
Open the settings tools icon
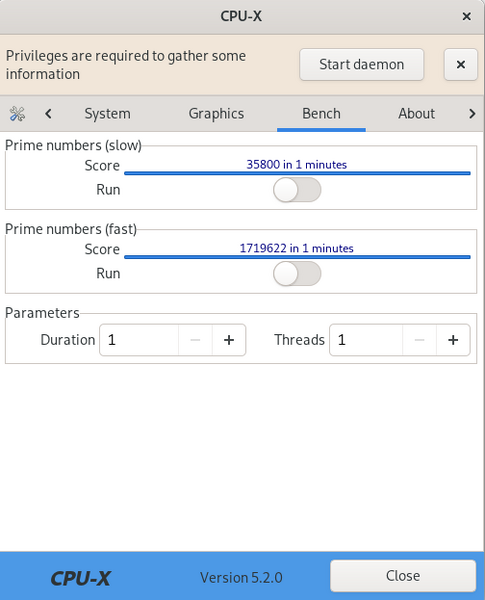tap(17, 114)
